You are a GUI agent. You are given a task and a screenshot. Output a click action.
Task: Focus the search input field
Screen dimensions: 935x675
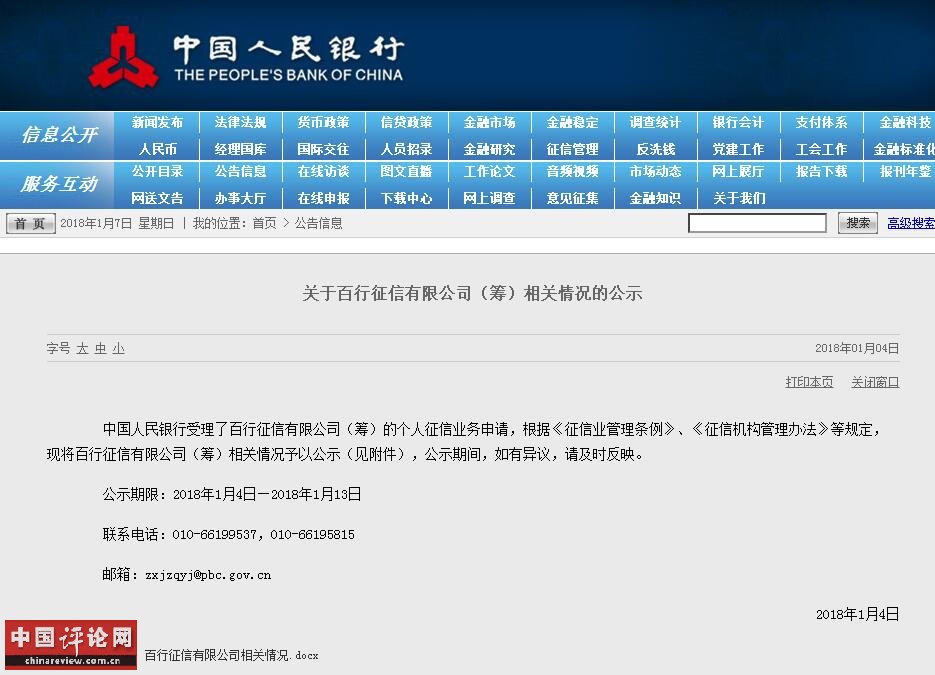pyautogui.click(x=757, y=223)
